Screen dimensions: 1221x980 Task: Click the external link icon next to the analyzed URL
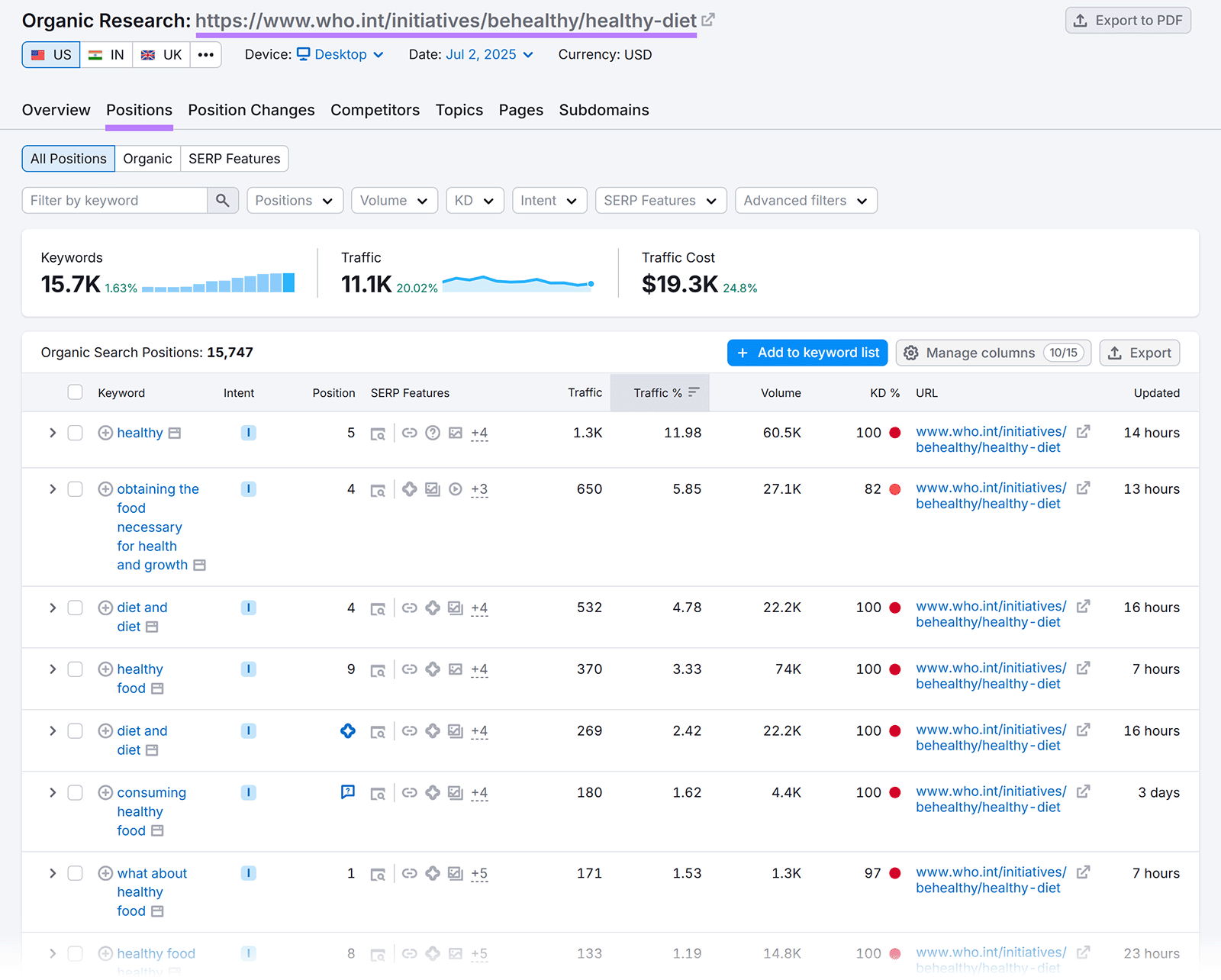click(x=708, y=20)
